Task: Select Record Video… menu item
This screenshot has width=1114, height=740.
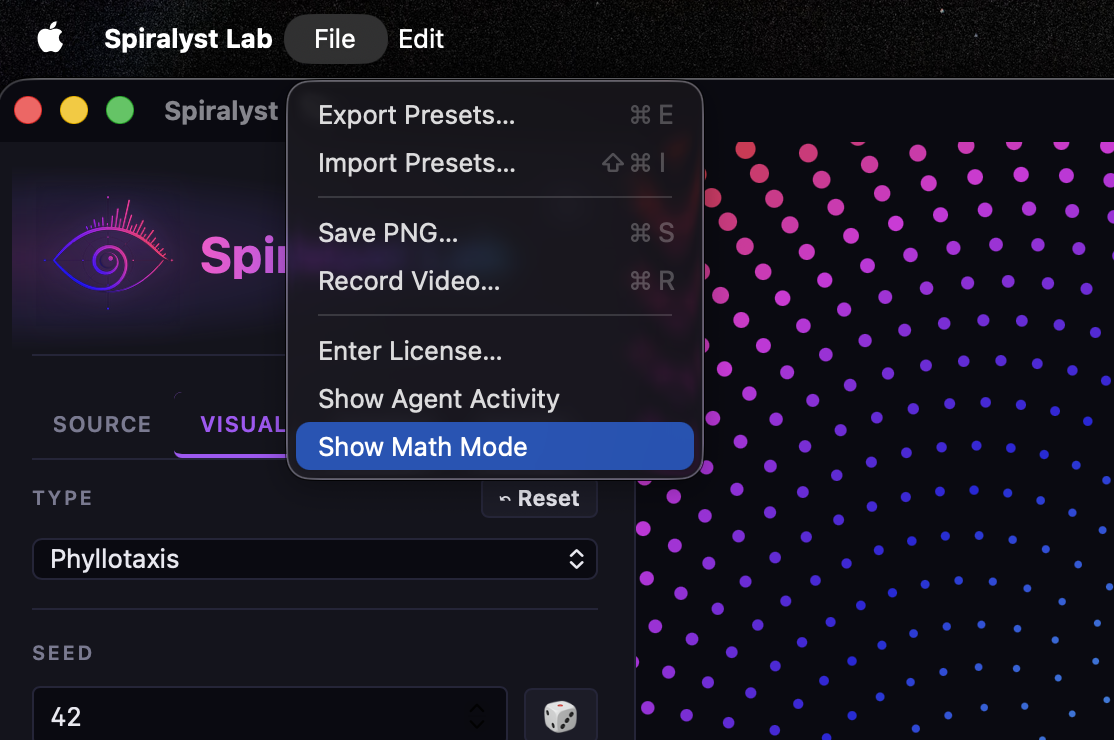Action: pos(494,281)
